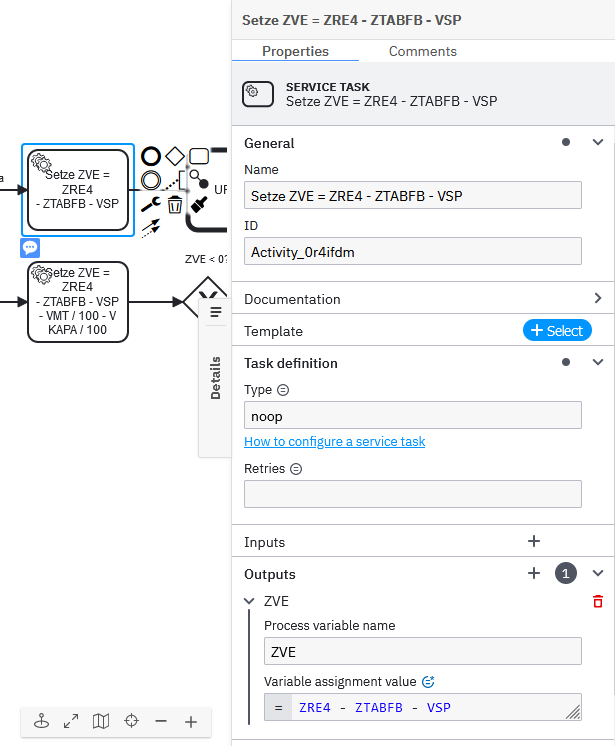Click the token simulation pin icon
Screen dimensions: 615x746
point(41,721)
